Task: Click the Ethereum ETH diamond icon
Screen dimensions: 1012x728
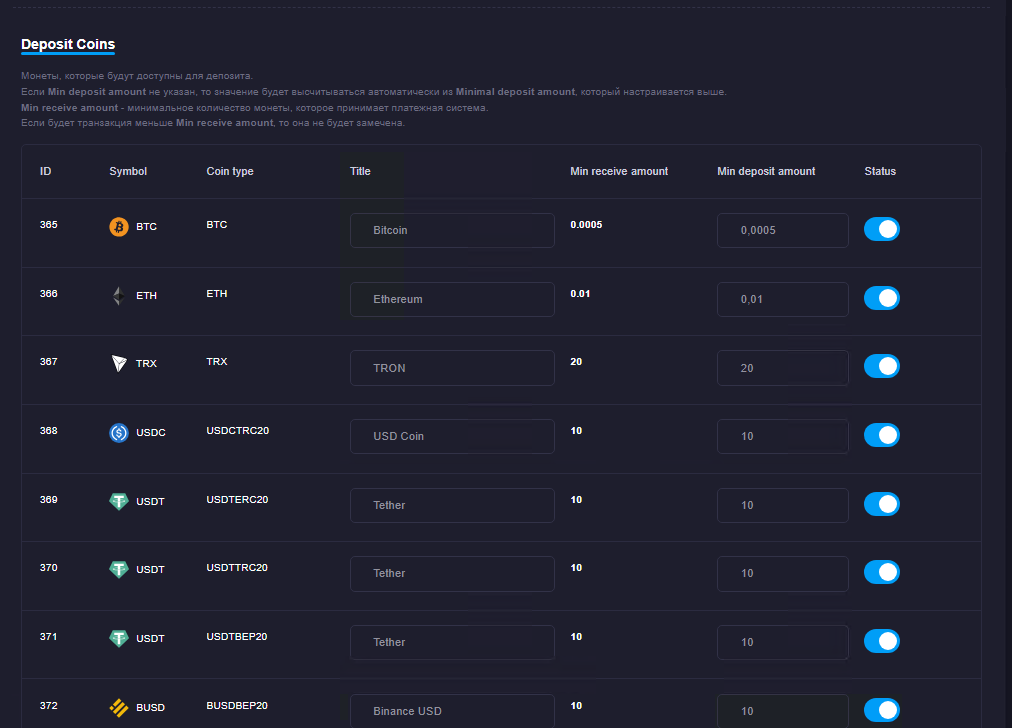Action: (119, 296)
